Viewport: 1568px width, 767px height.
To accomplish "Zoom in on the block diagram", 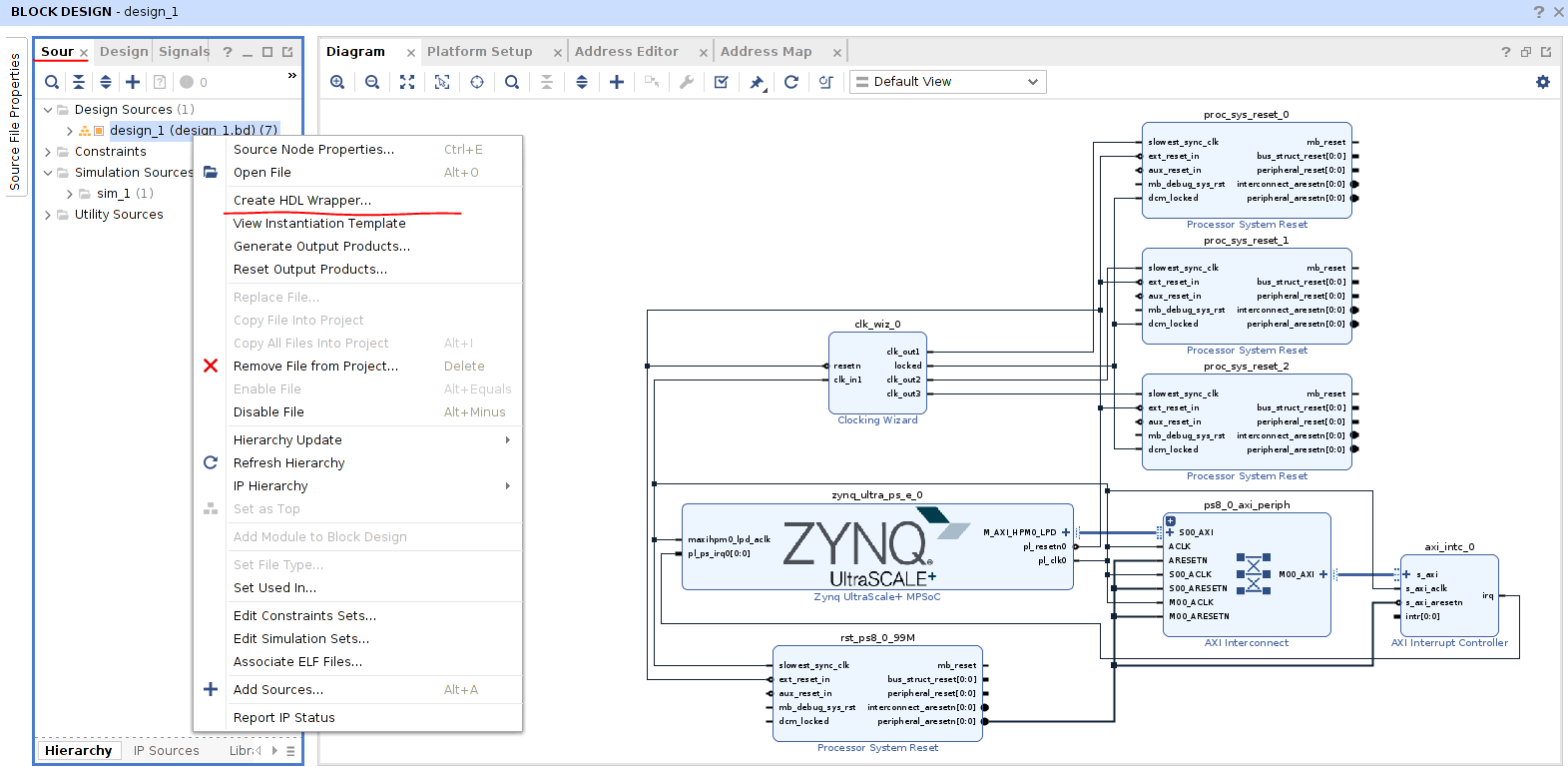I will 337,82.
